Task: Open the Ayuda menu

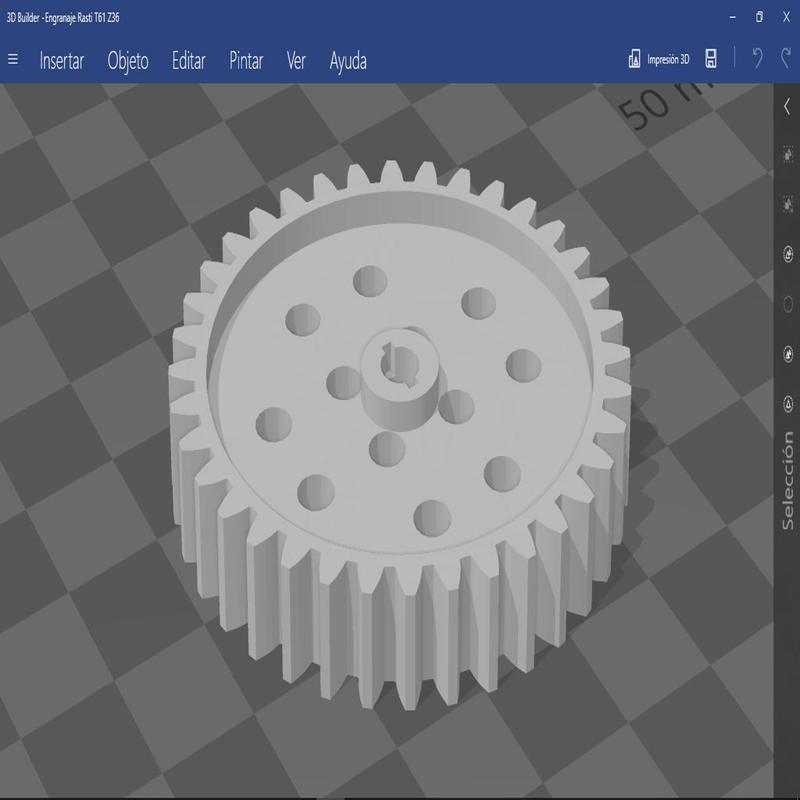Action: click(x=348, y=61)
